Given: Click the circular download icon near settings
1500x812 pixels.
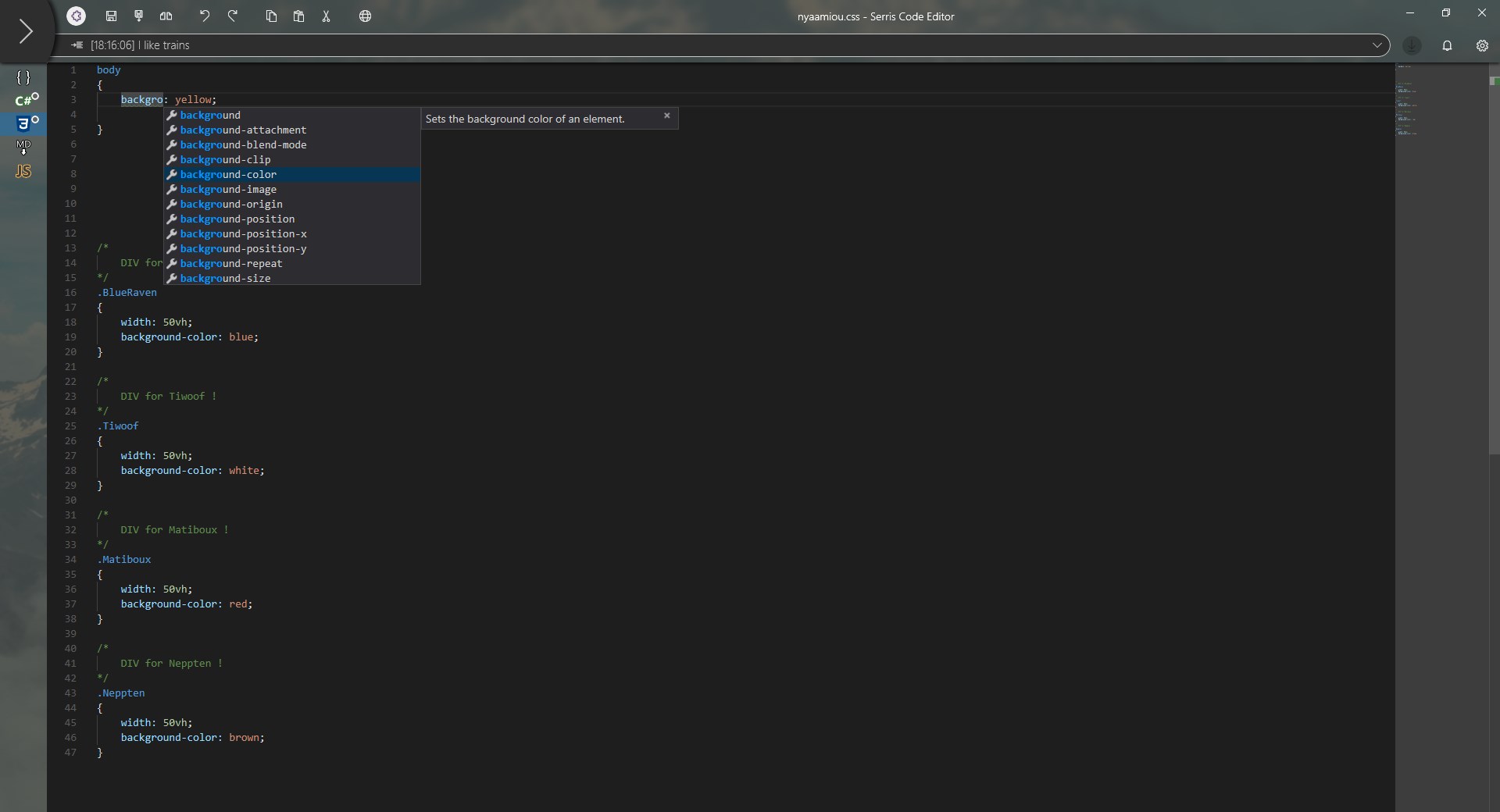Looking at the screenshot, I should point(1411,46).
